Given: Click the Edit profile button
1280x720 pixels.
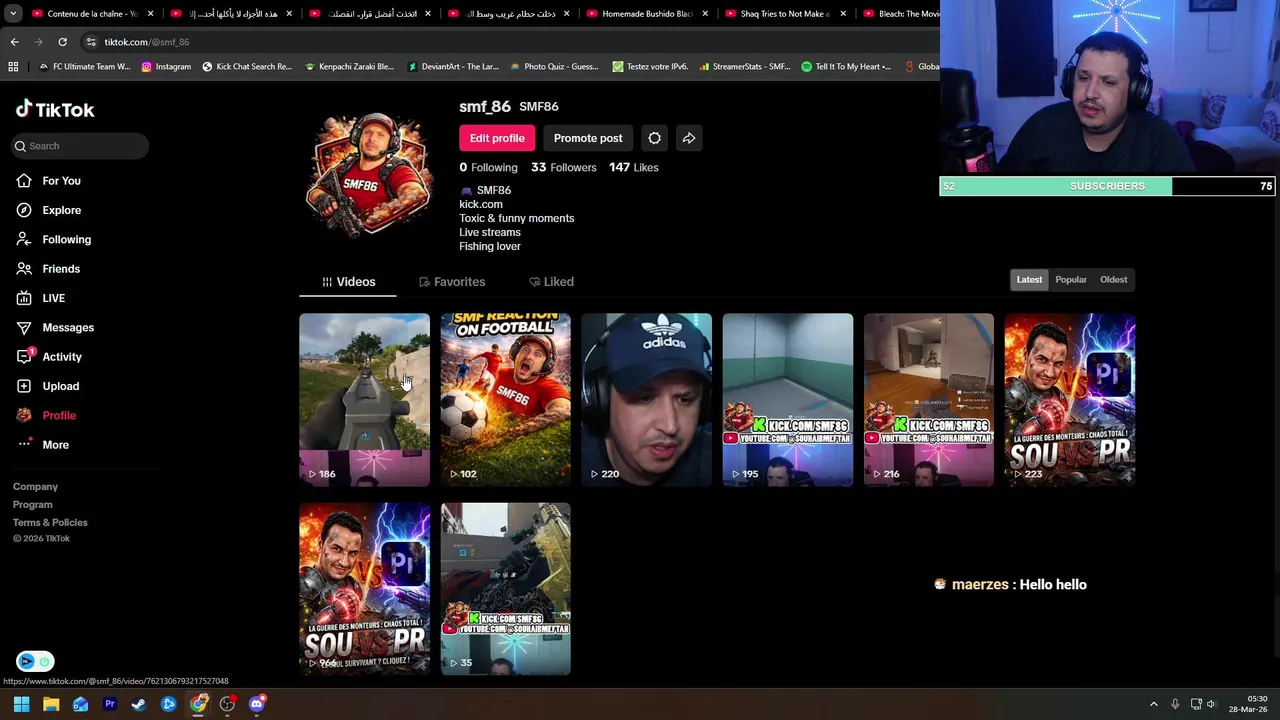Looking at the screenshot, I should click(x=497, y=138).
